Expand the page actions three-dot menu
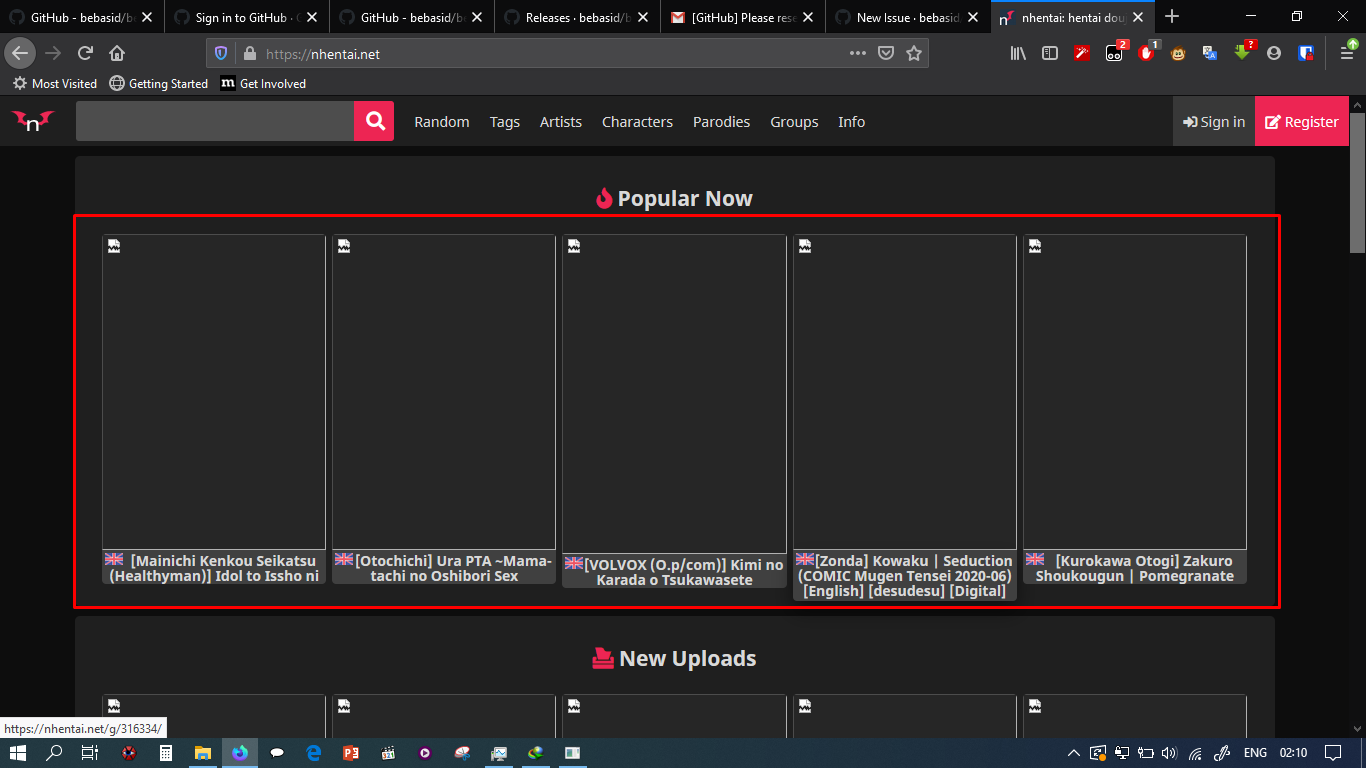 click(x=857, y=53)
